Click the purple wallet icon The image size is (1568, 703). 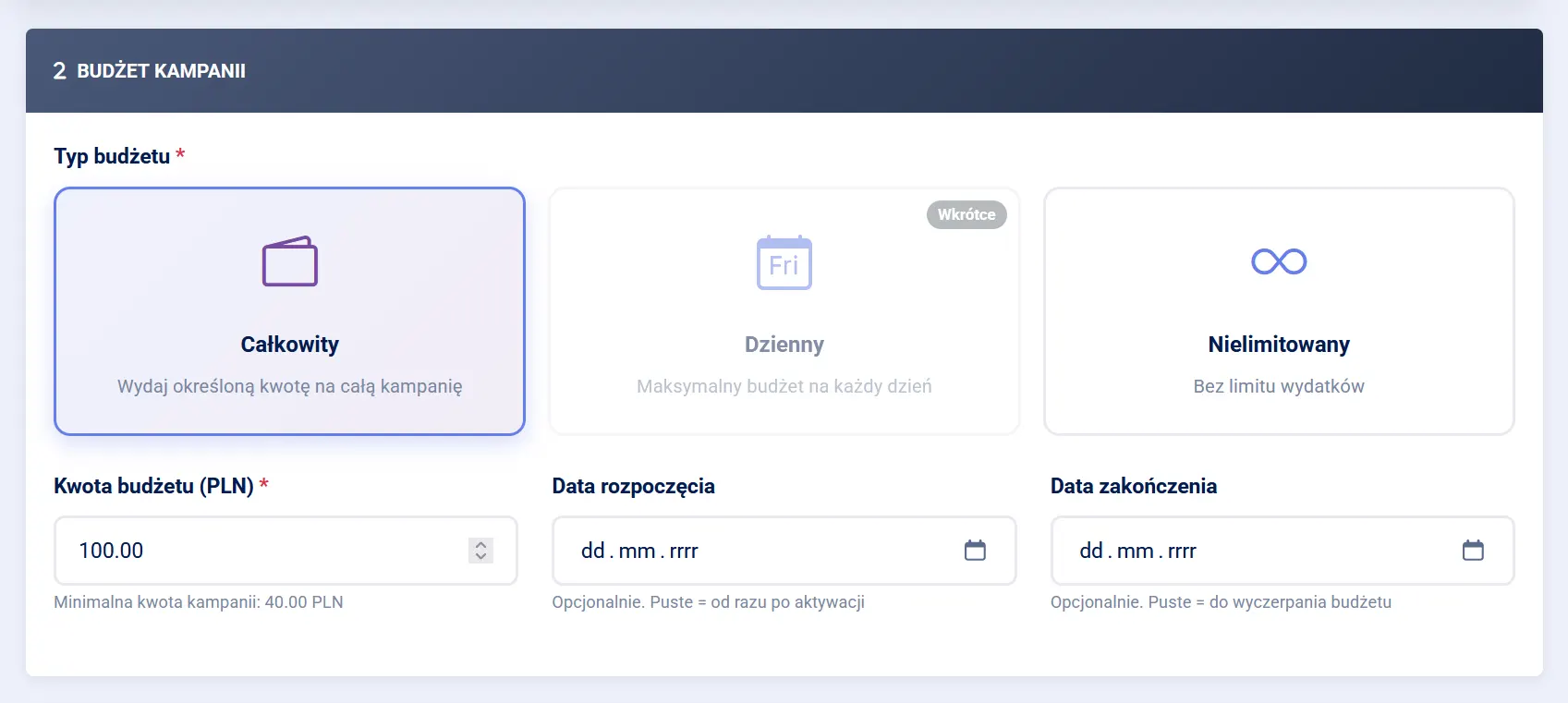pyautogui.click(x=289, y=261)
